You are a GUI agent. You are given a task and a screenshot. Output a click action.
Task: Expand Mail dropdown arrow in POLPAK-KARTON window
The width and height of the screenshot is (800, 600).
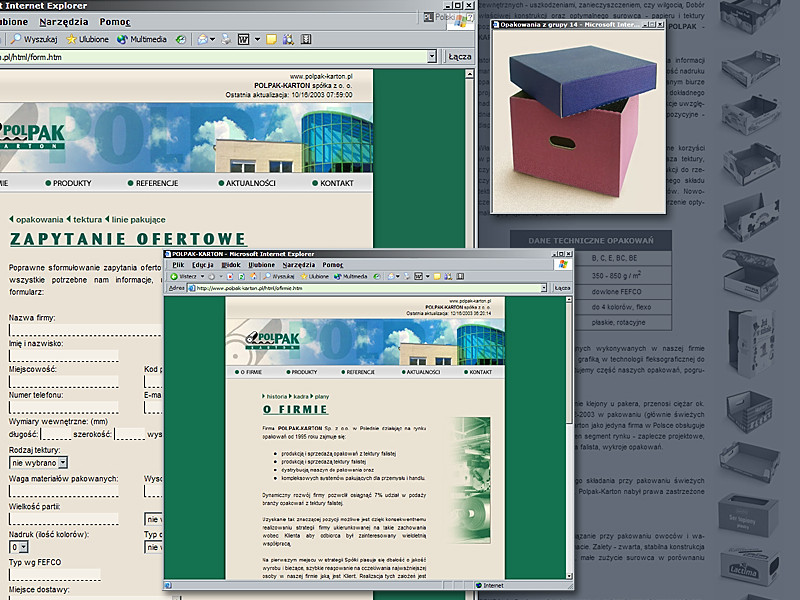[398, 277]
